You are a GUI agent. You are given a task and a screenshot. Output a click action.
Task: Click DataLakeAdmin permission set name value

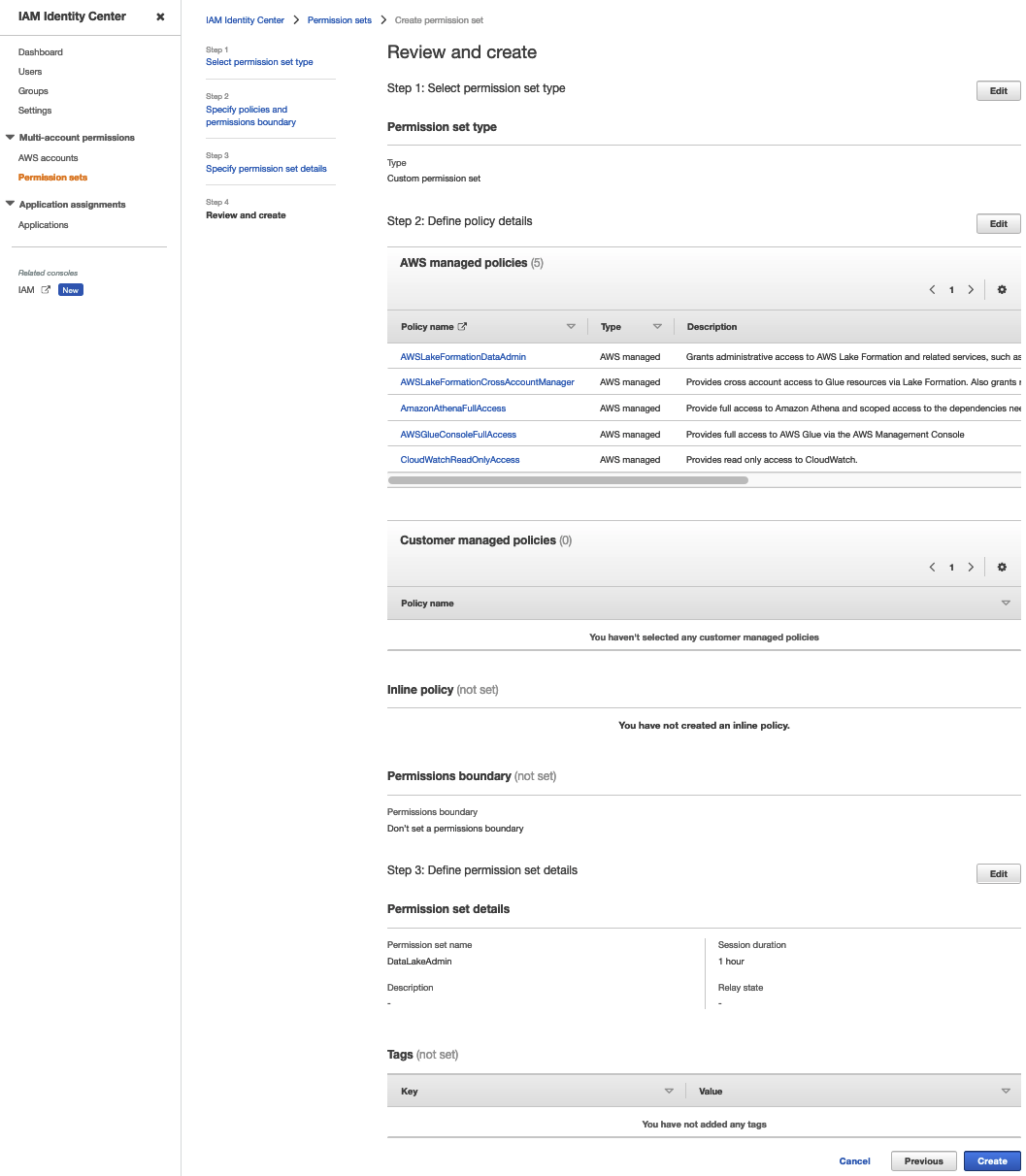419,962
